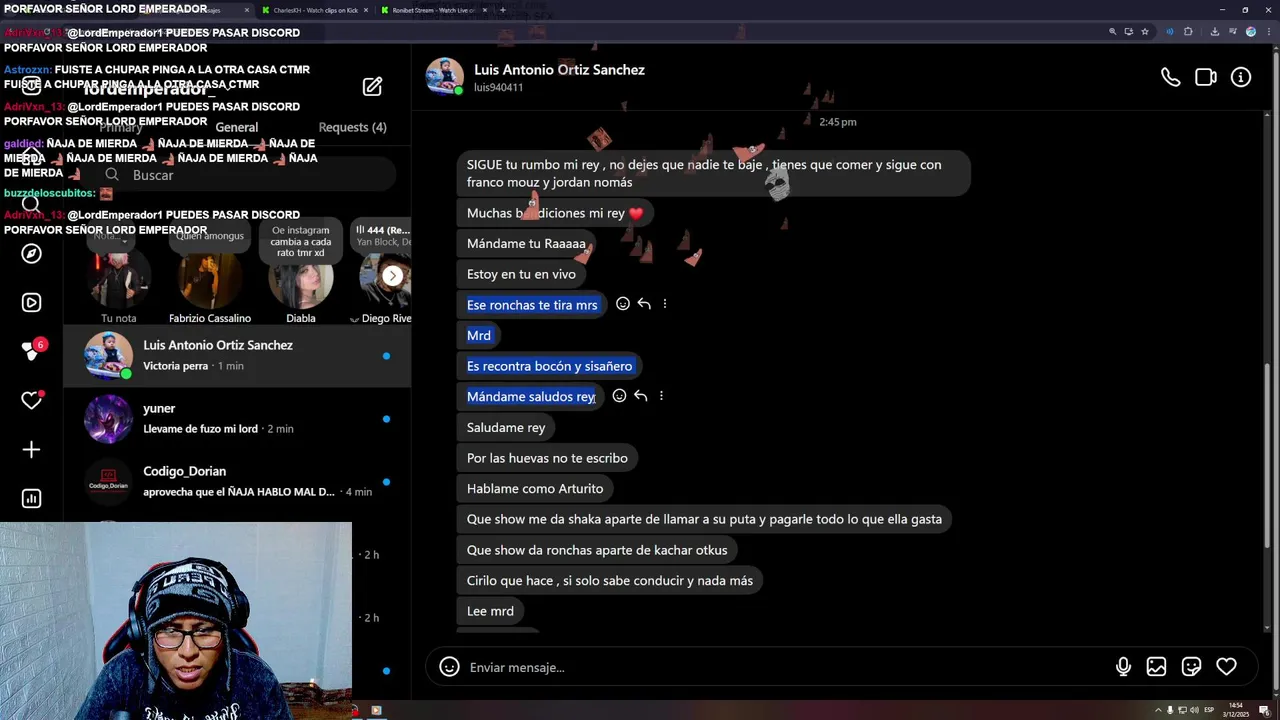Open the yuner conversation
1280x720 pixels.
tap(237, 418)
